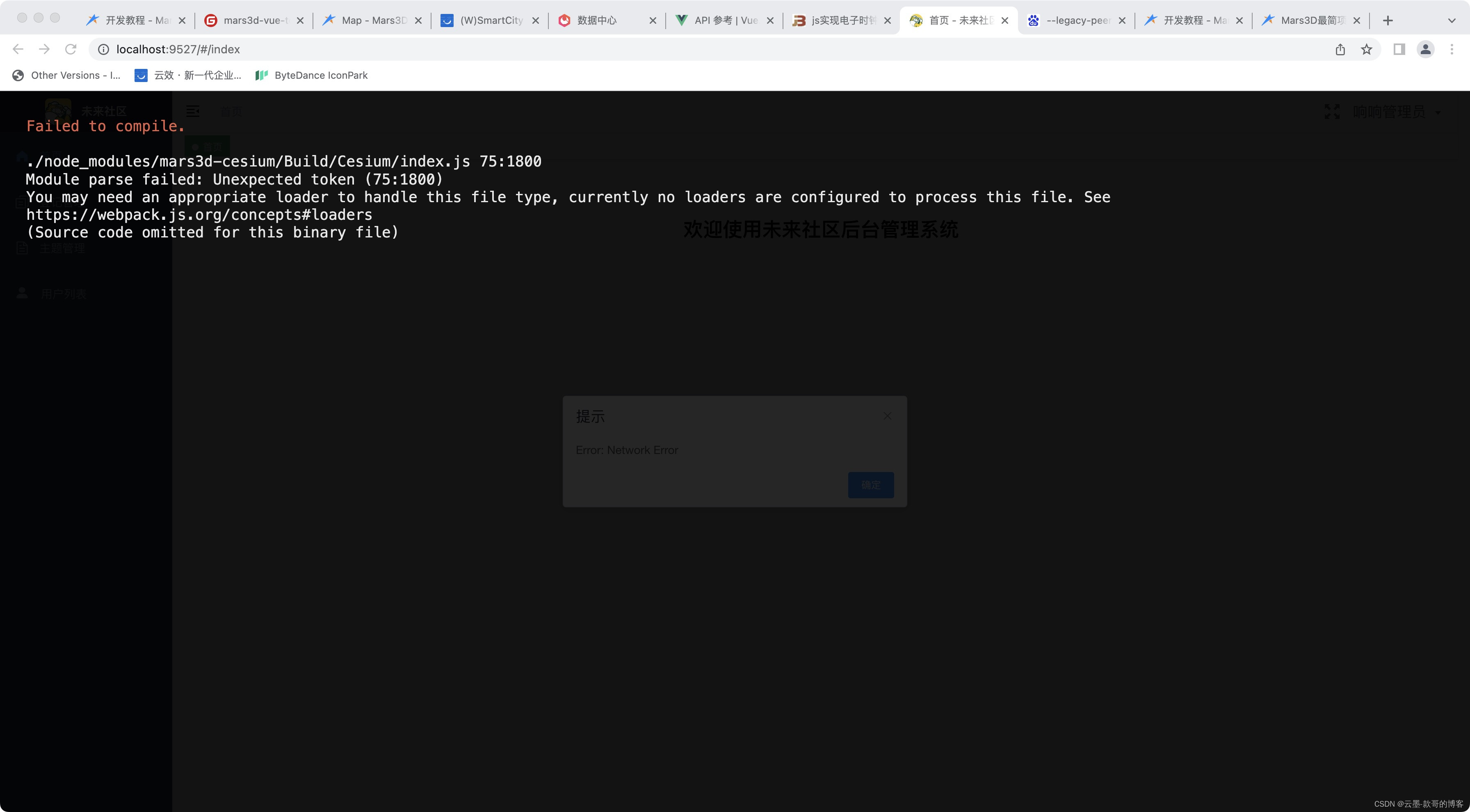Click the 确定 button in dialog
Screen dimensions: 1470x812
click(870, 485)
